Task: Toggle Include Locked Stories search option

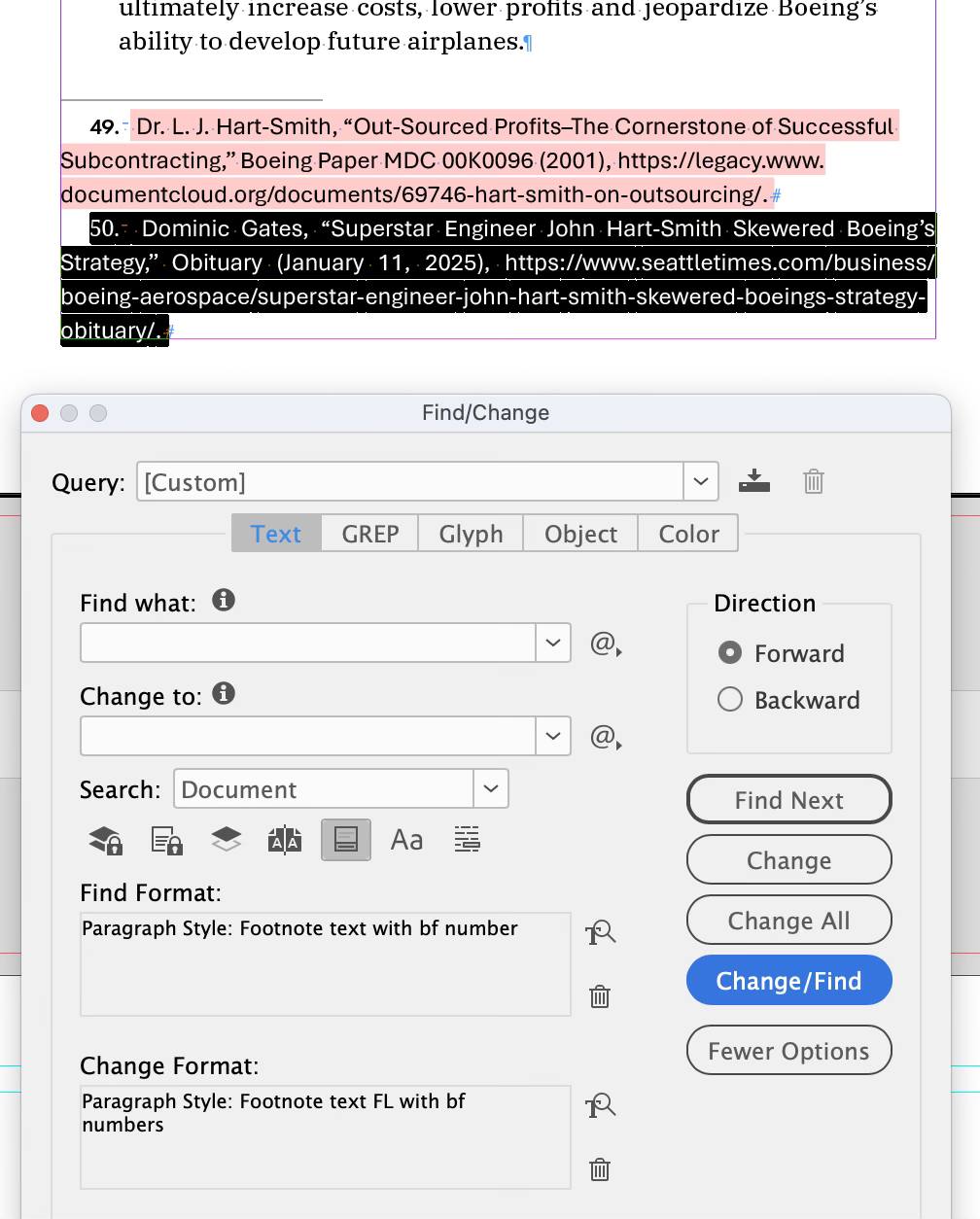Action: pos(166,840)
